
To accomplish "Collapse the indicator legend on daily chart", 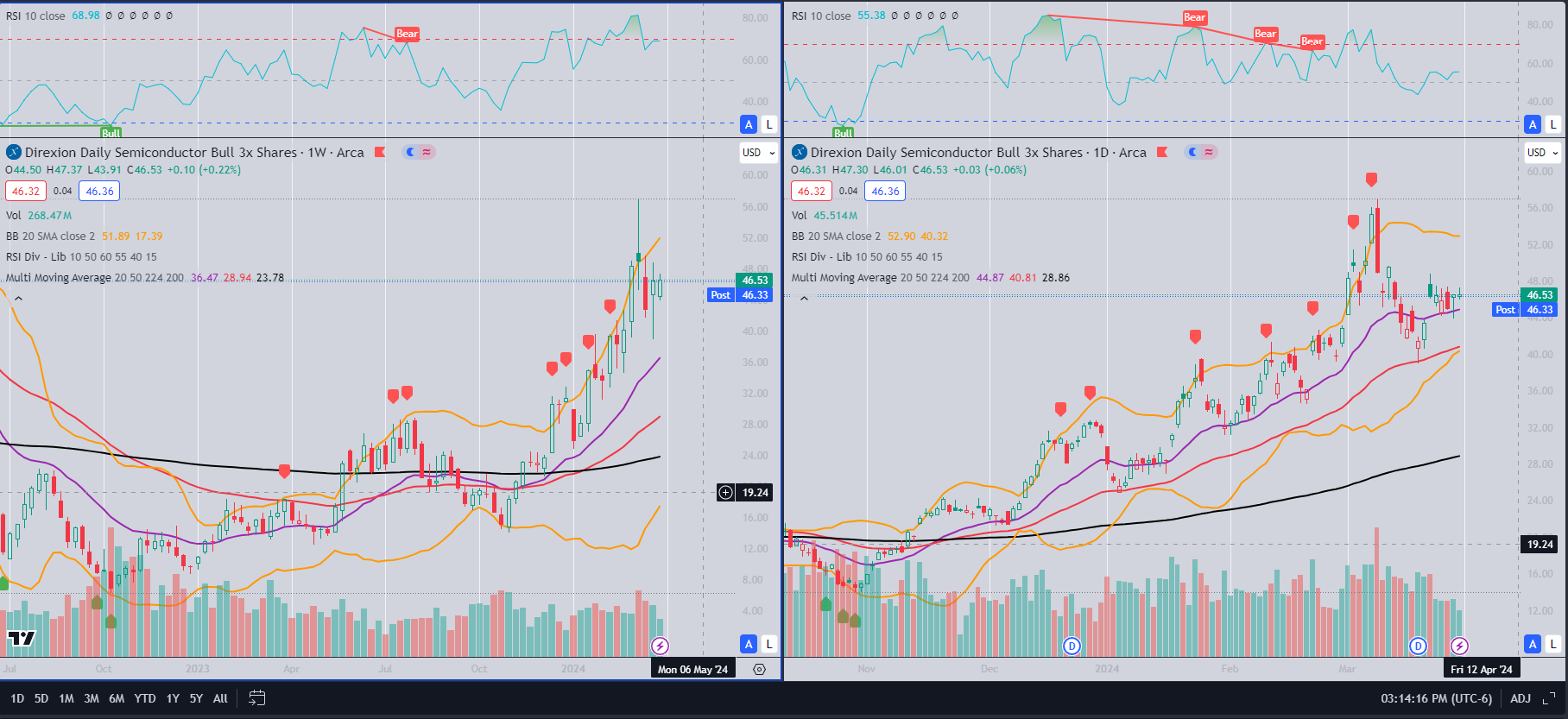I will pos(804,299).
